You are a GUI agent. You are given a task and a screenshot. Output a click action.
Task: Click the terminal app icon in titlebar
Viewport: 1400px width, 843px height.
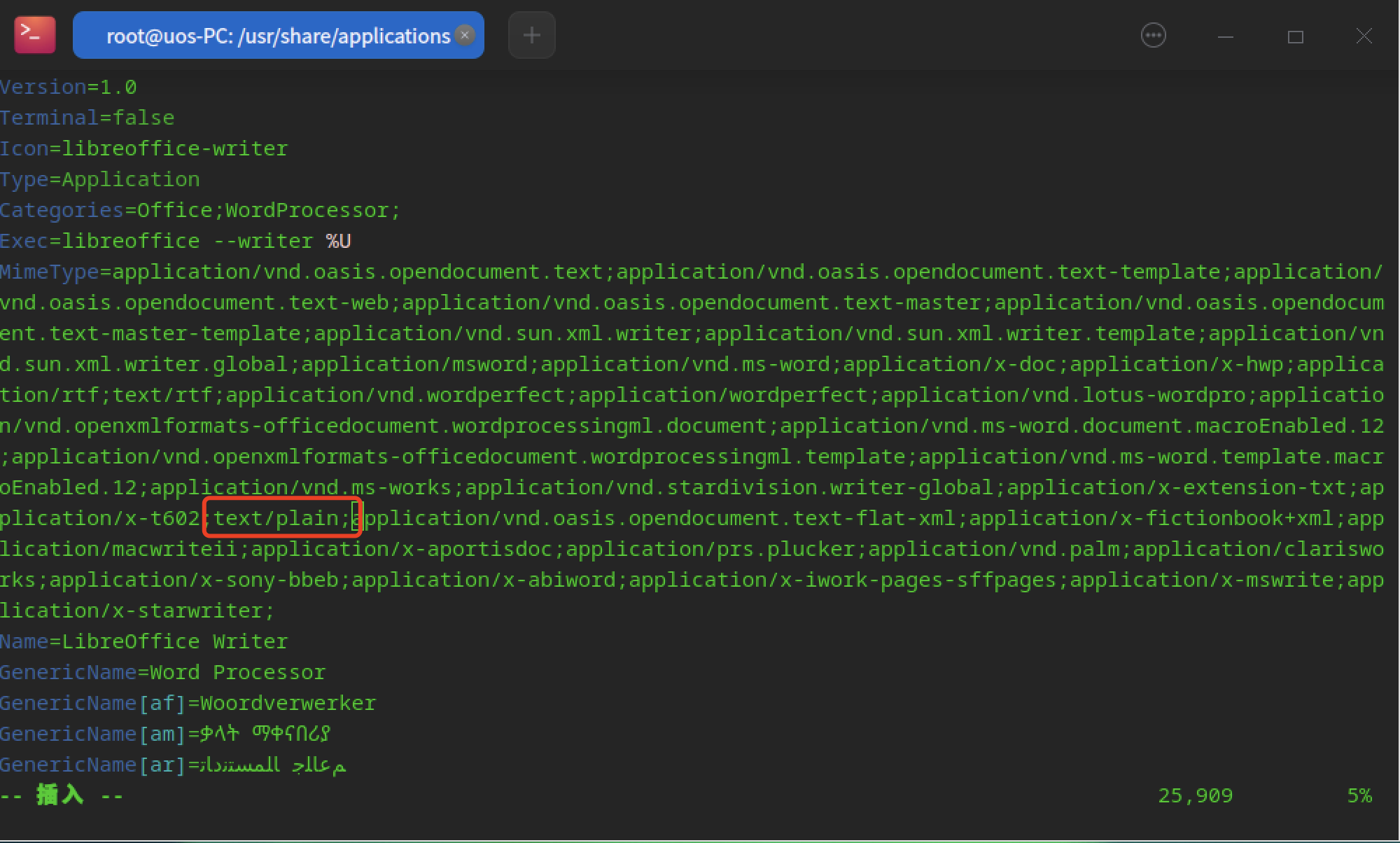coord(35,35)
